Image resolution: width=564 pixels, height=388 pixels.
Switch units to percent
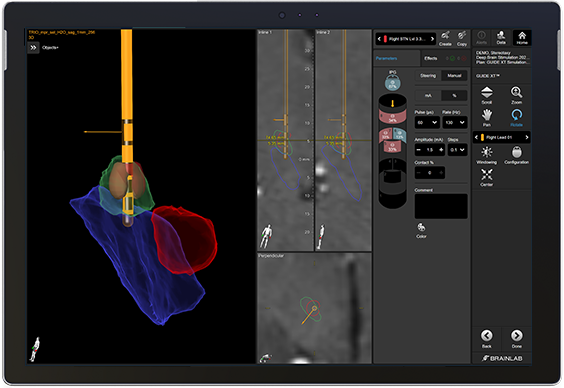[454, 96]
